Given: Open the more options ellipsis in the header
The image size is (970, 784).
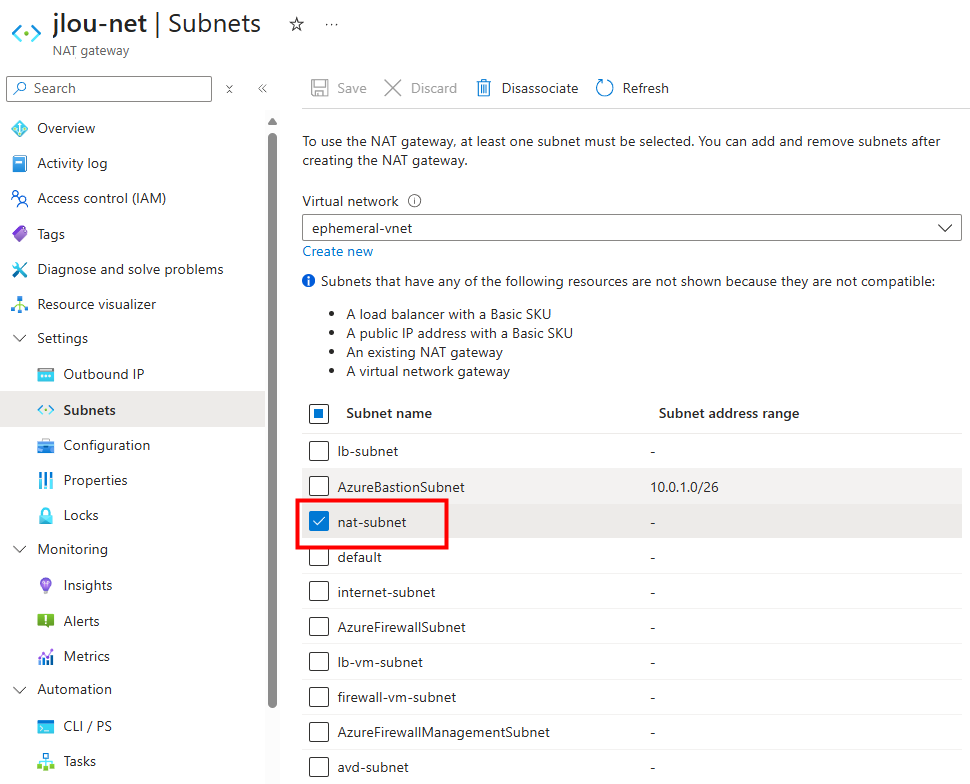Looking at the screenshot, I should tap(332, 24).
